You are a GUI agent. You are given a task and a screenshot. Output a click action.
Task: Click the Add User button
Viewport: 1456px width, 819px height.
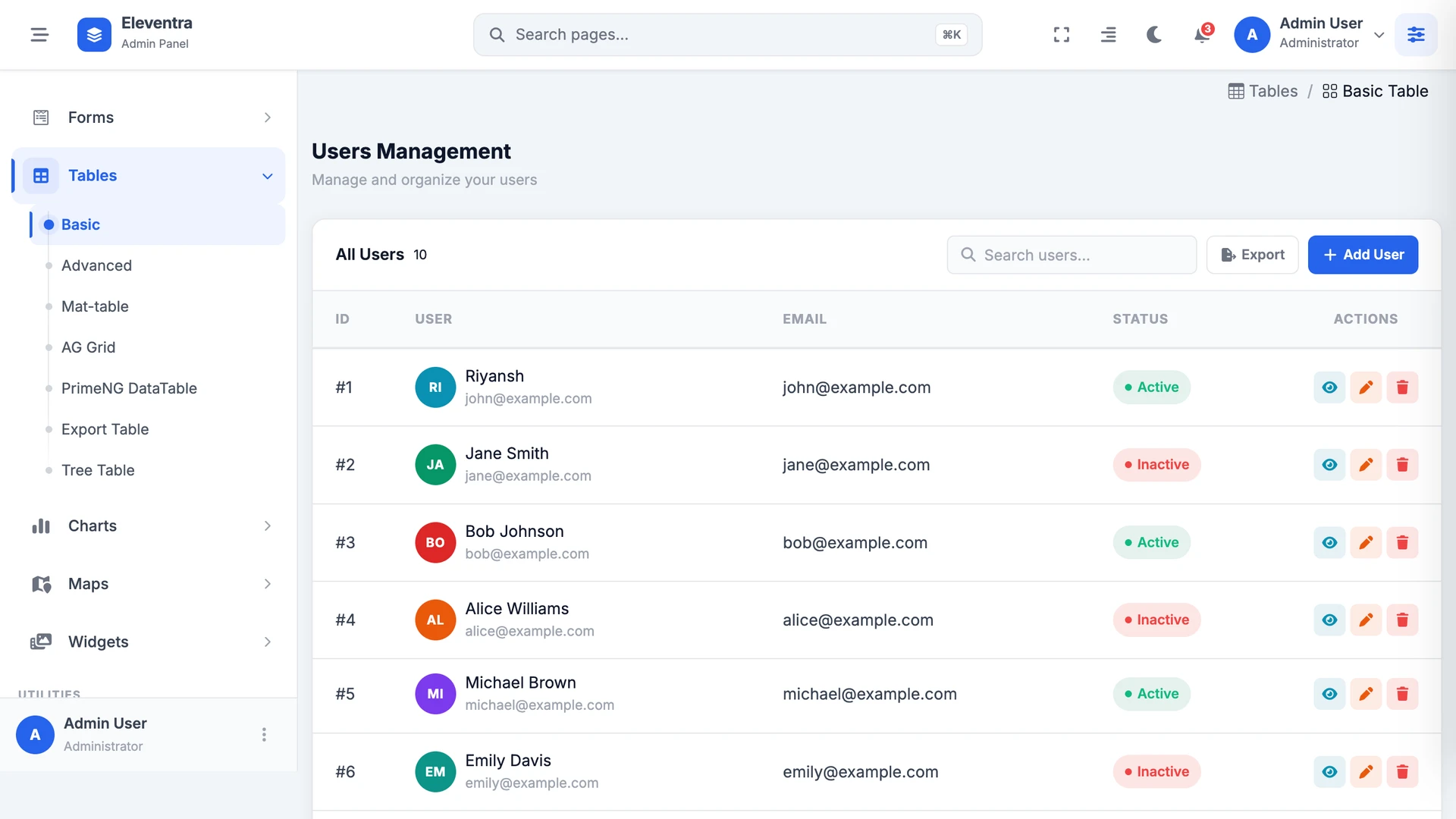pyautogui.click(x=1363, y=255)
